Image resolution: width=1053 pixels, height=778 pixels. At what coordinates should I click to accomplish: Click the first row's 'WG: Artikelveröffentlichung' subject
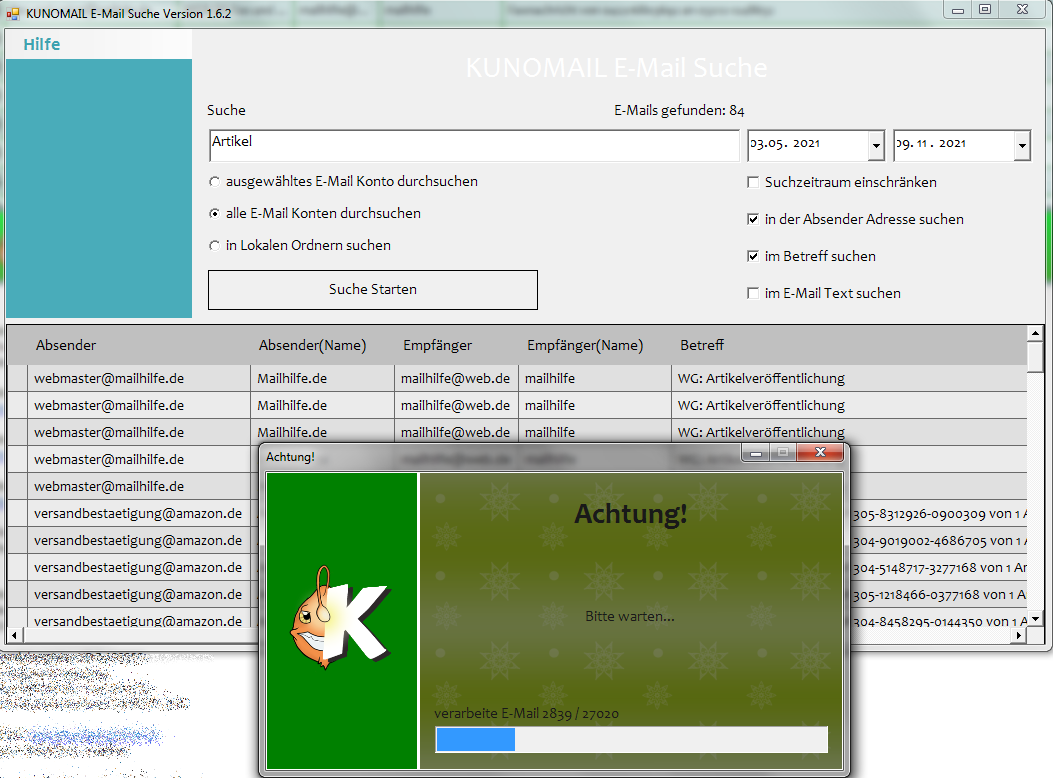coord(761,379)
